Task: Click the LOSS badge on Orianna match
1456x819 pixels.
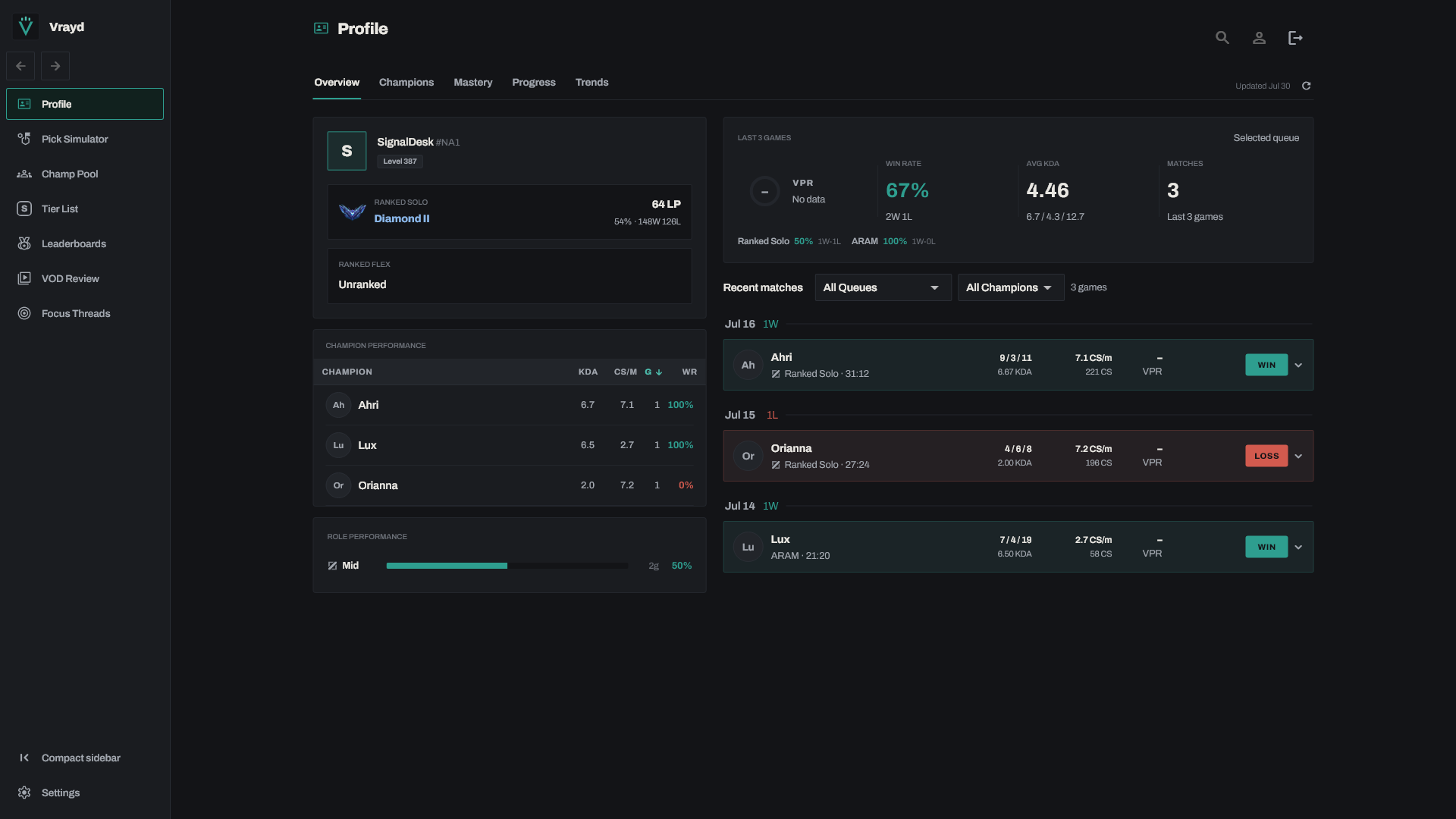Action: tap(1266, 456)
